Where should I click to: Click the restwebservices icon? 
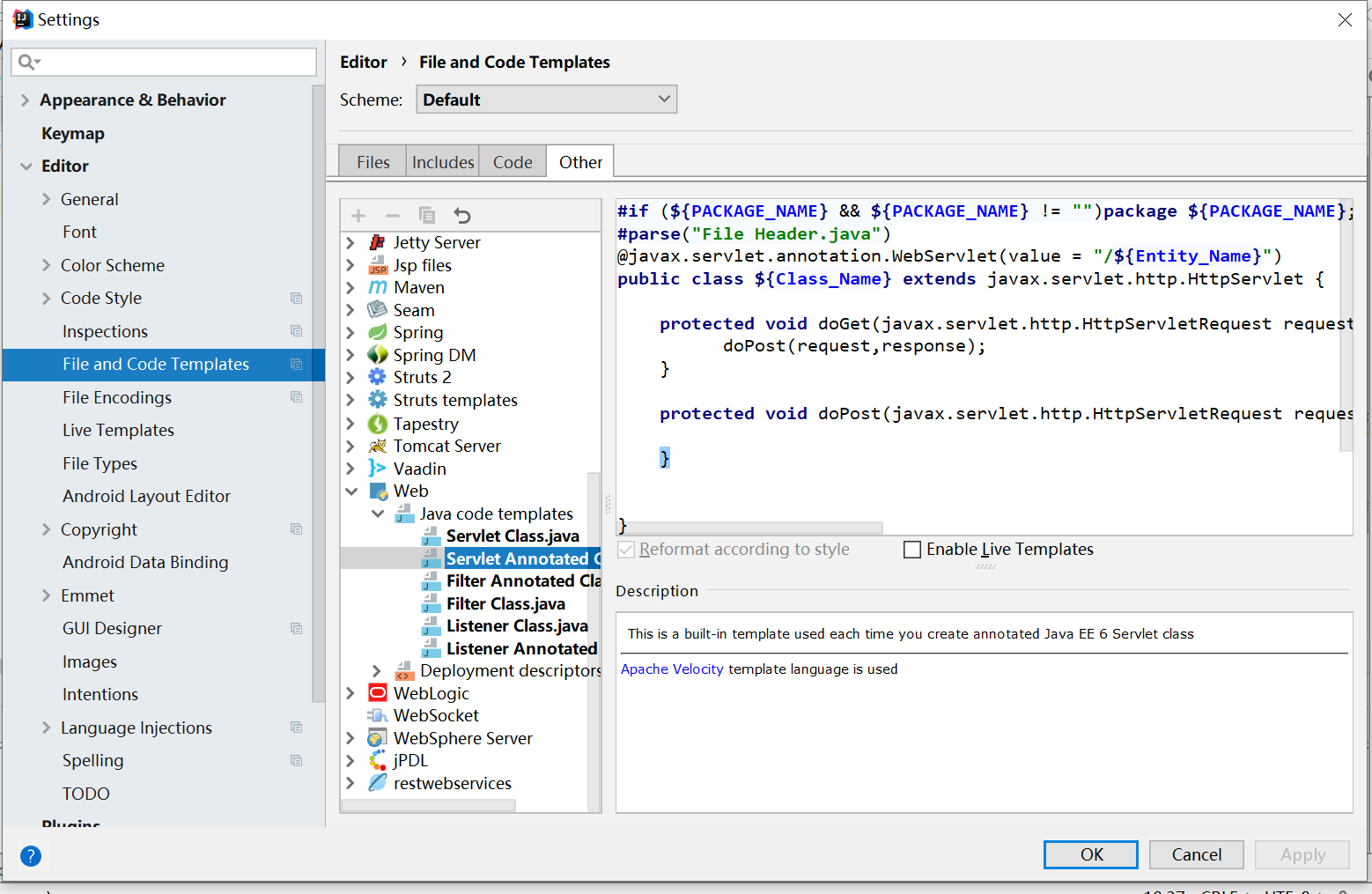pyautogui.click(x=378, y=783)
